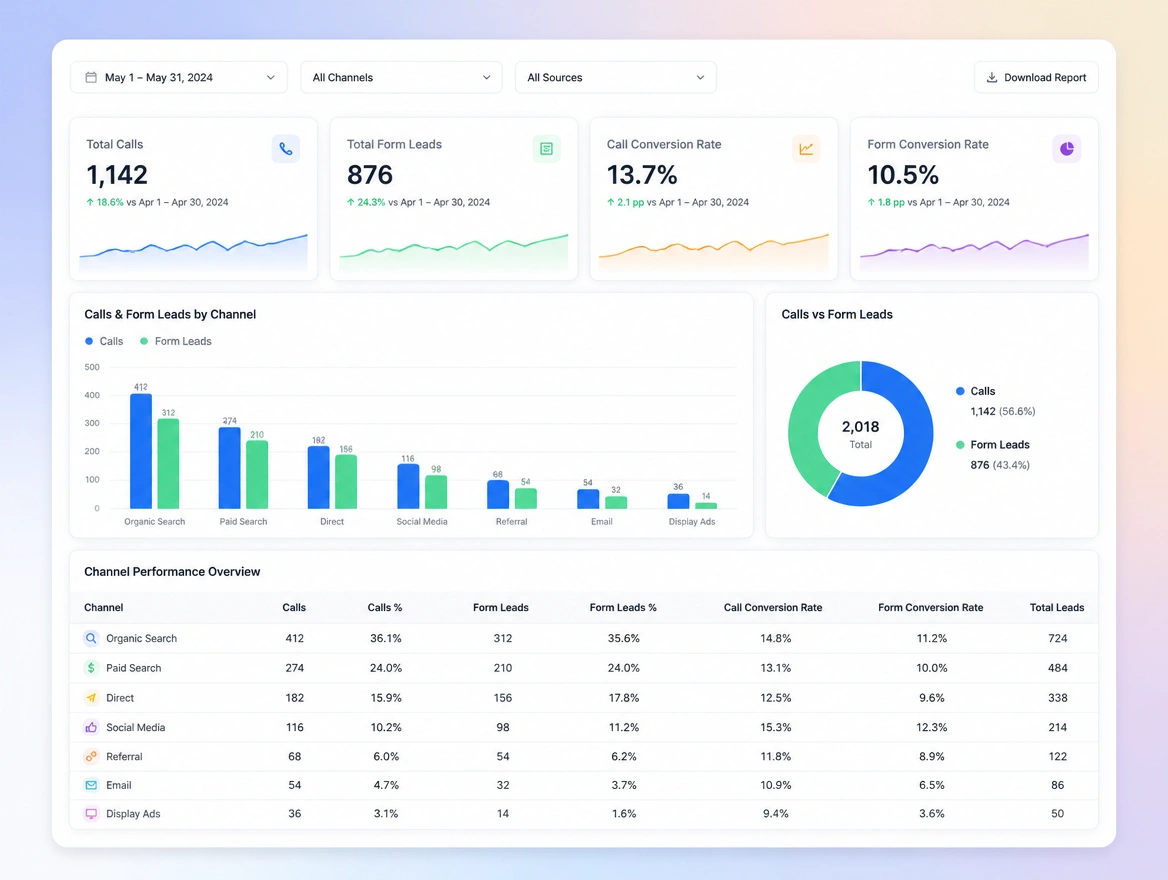The image size is (1168, 880).
Task: Sort by the Form Leads column header
Action: (501, 607)
